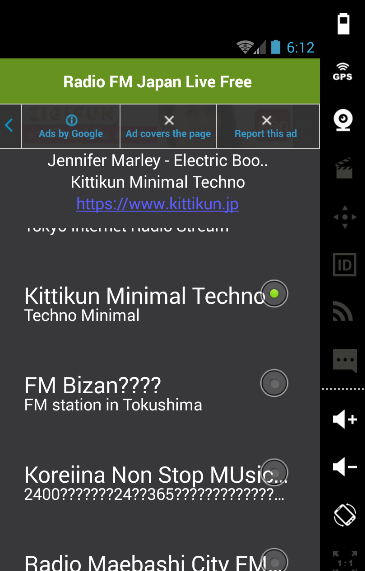
Task: Click the emulator screen capture clapperboard
Action: (344, 168)
